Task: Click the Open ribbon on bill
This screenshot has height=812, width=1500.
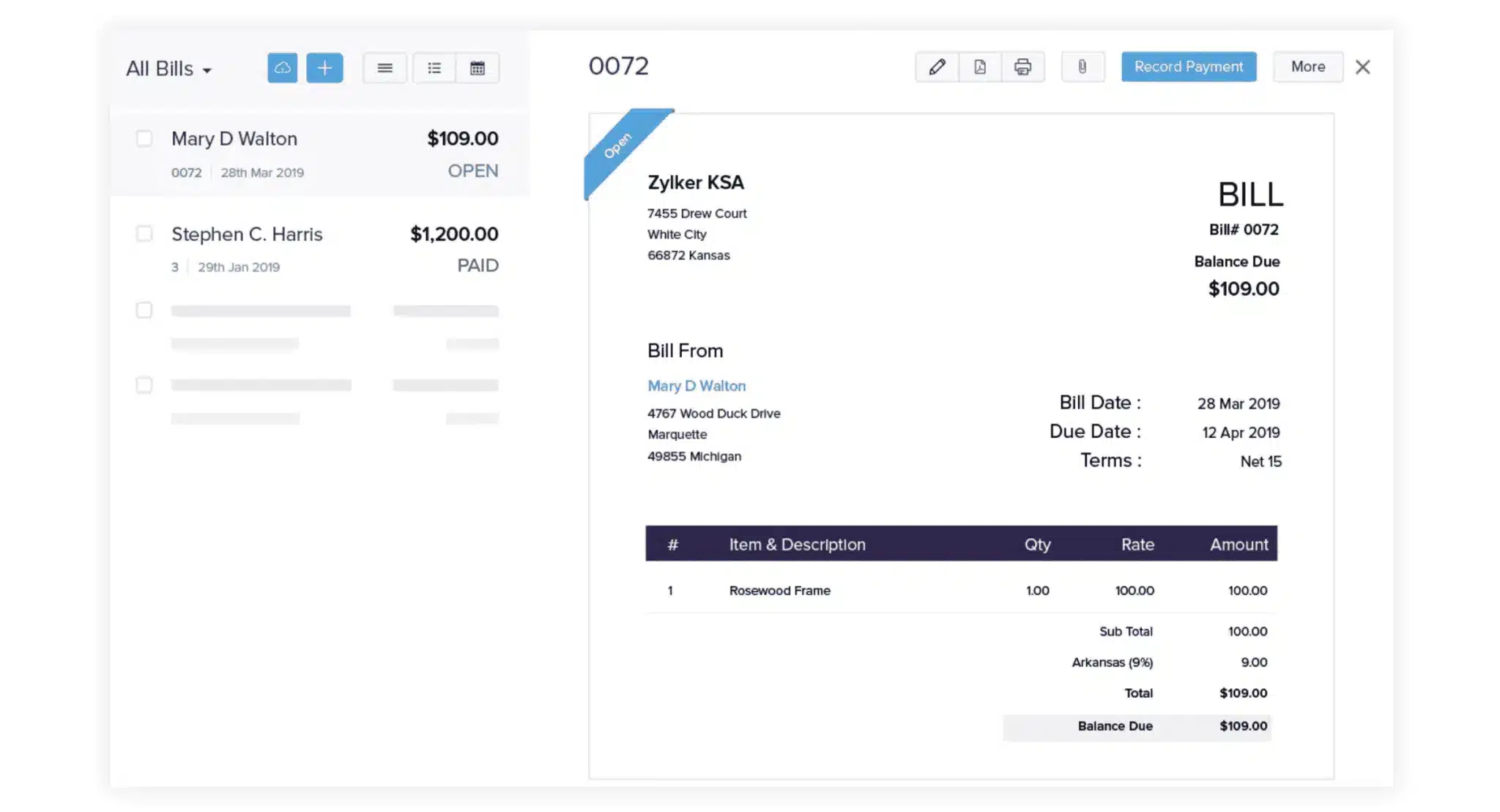Action: pos(620,145)
